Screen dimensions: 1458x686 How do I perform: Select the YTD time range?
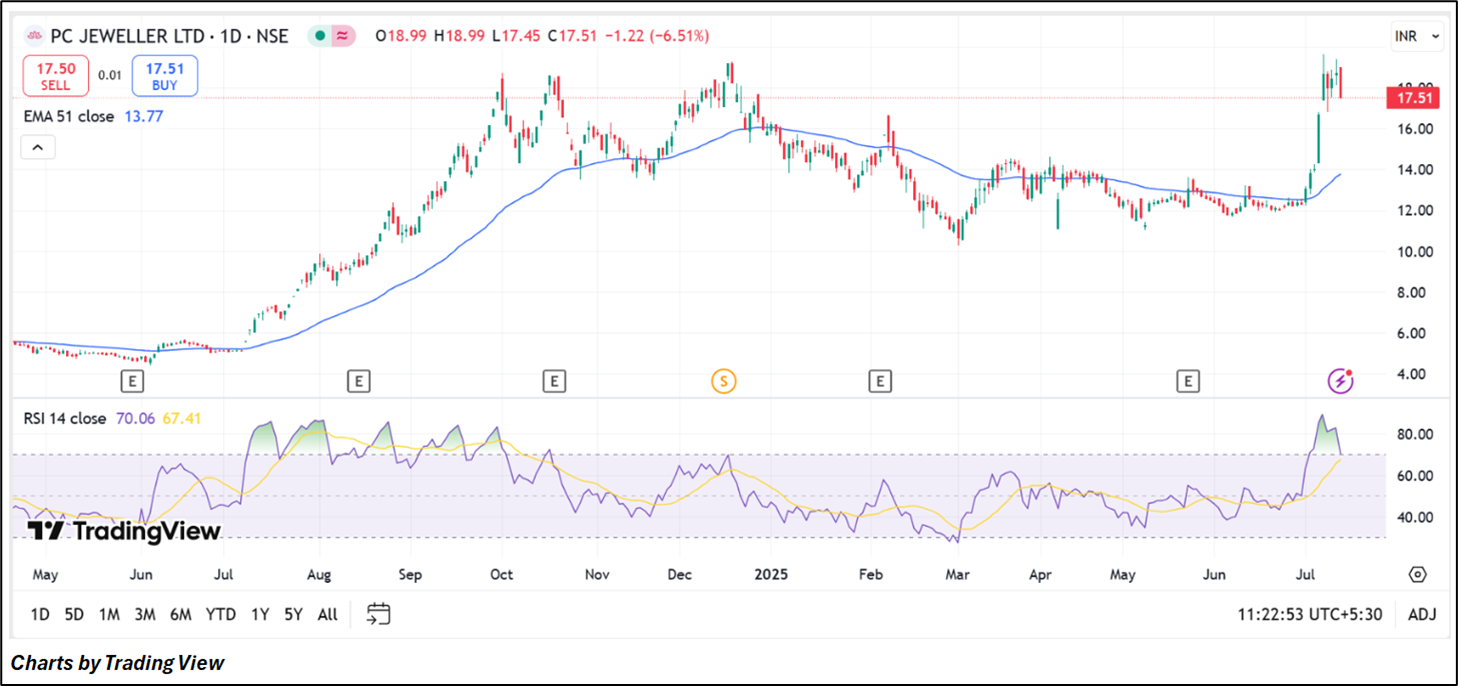pos(220,614)
